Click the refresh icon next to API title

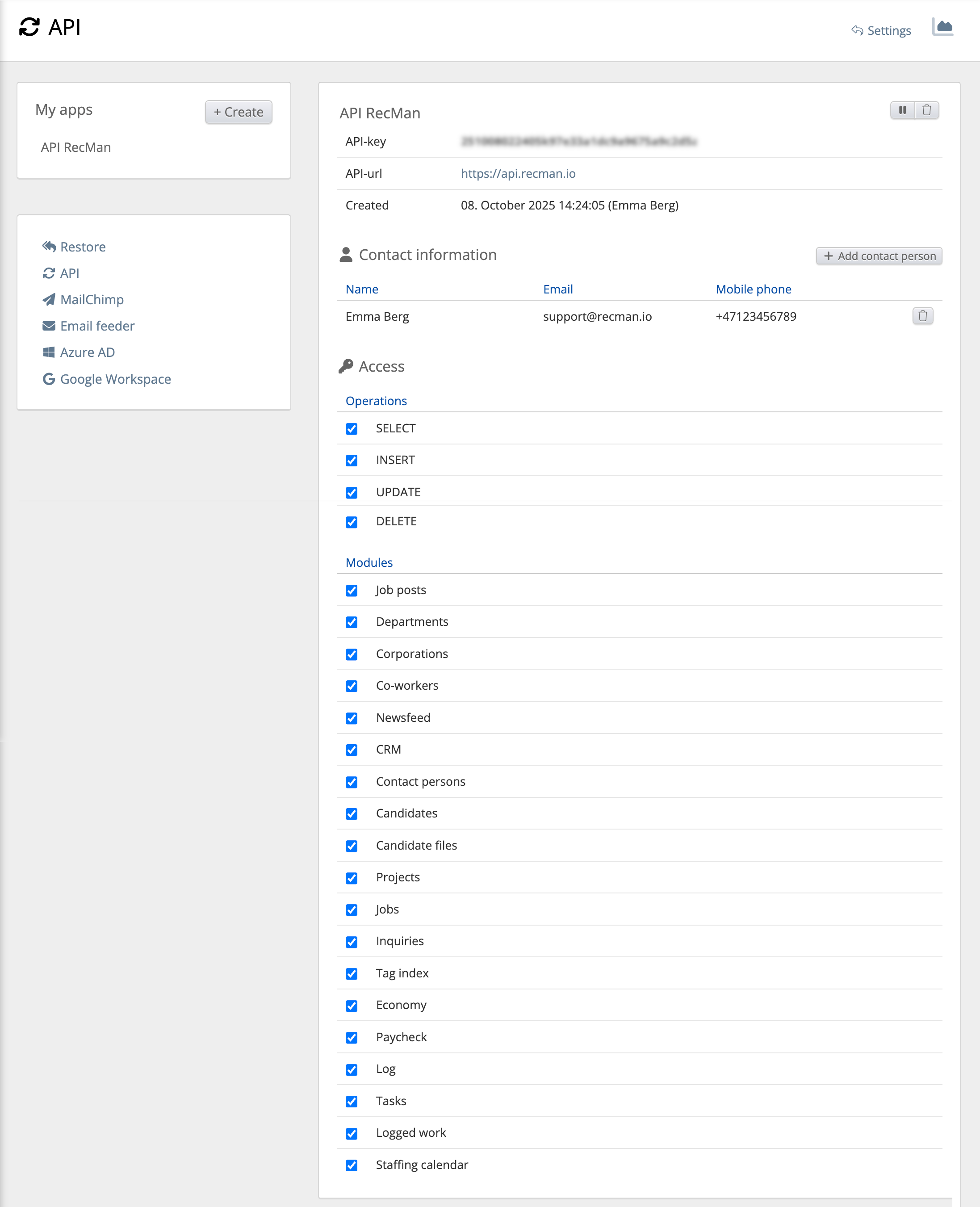(x=29, y=27)
